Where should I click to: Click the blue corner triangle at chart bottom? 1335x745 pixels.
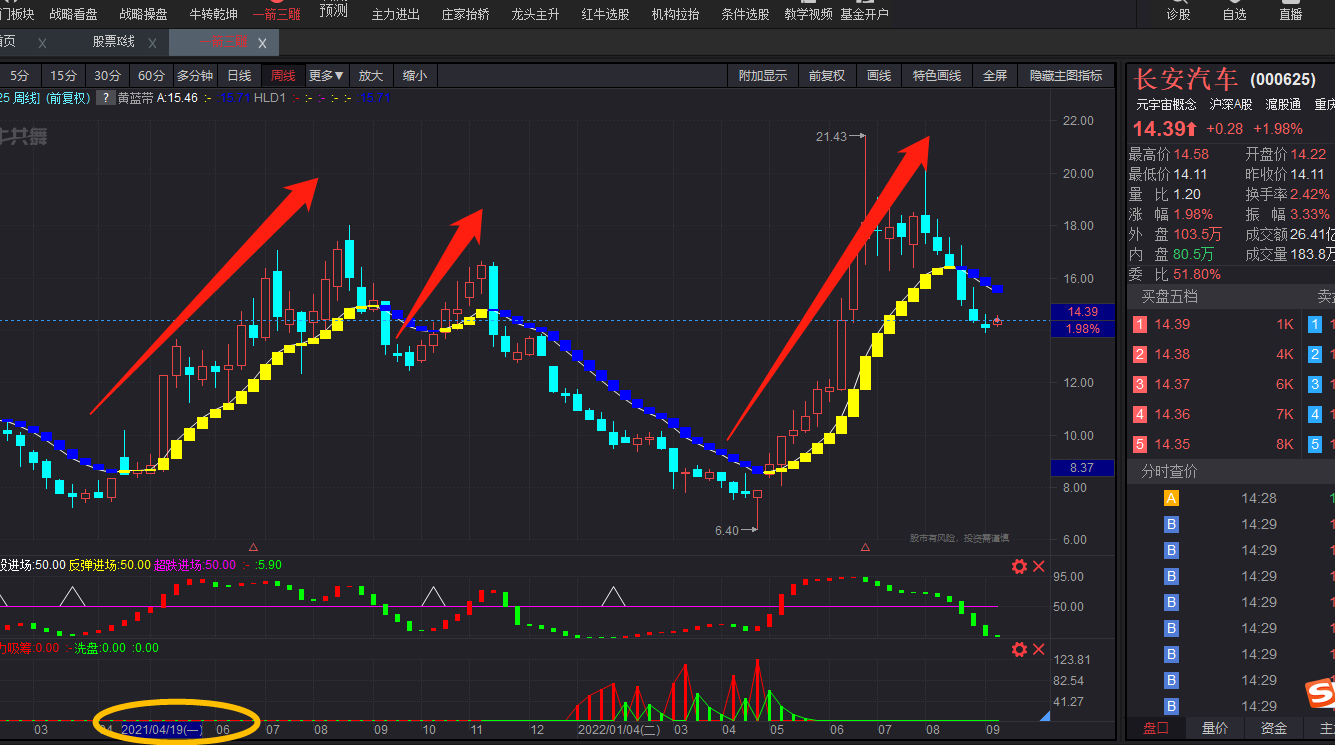(x=1045, y=715)
